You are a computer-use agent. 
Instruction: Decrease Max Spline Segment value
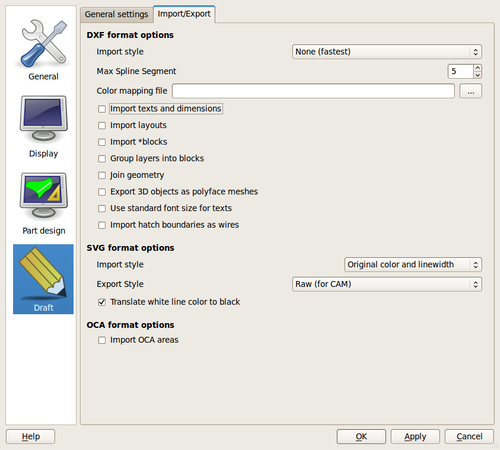(x=478, y=75)
